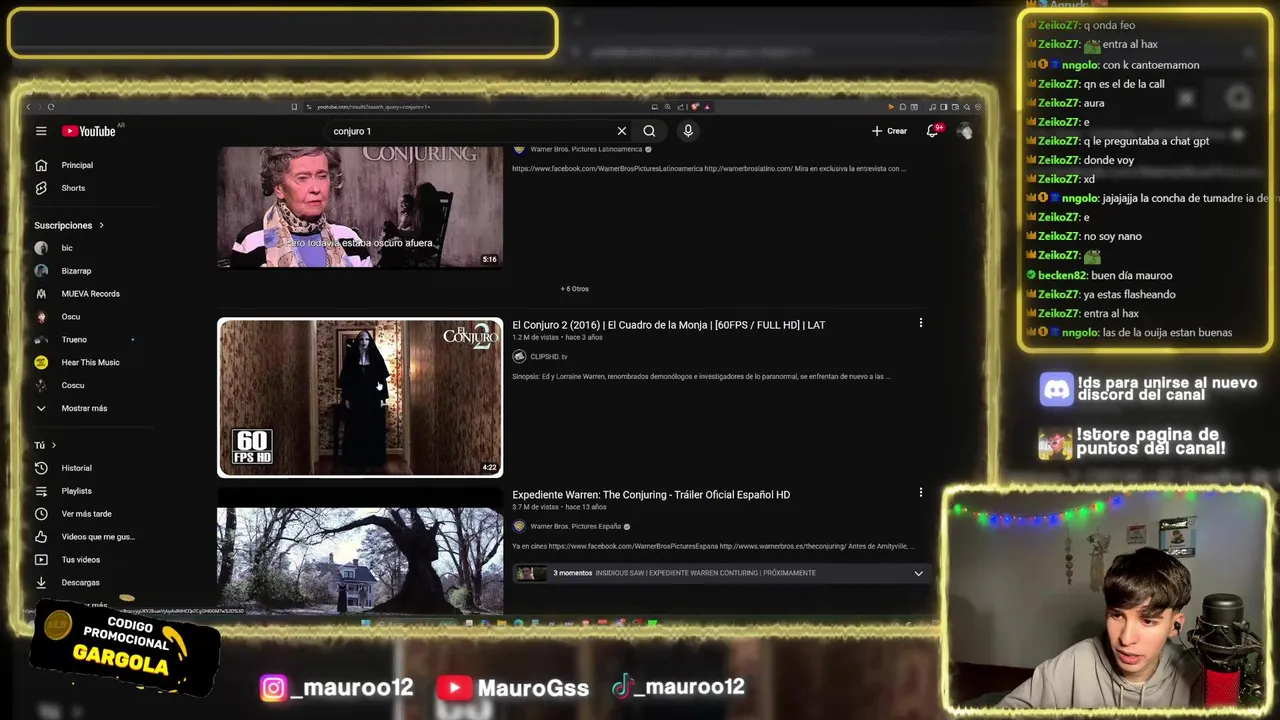Go to the YouTube home logo

(89, 131)
